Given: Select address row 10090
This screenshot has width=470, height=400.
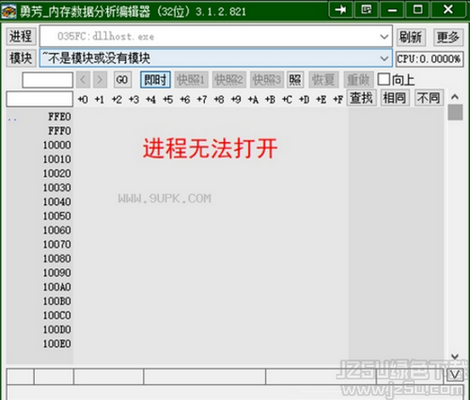Looking at the screenshot, I should coord(57,273).
